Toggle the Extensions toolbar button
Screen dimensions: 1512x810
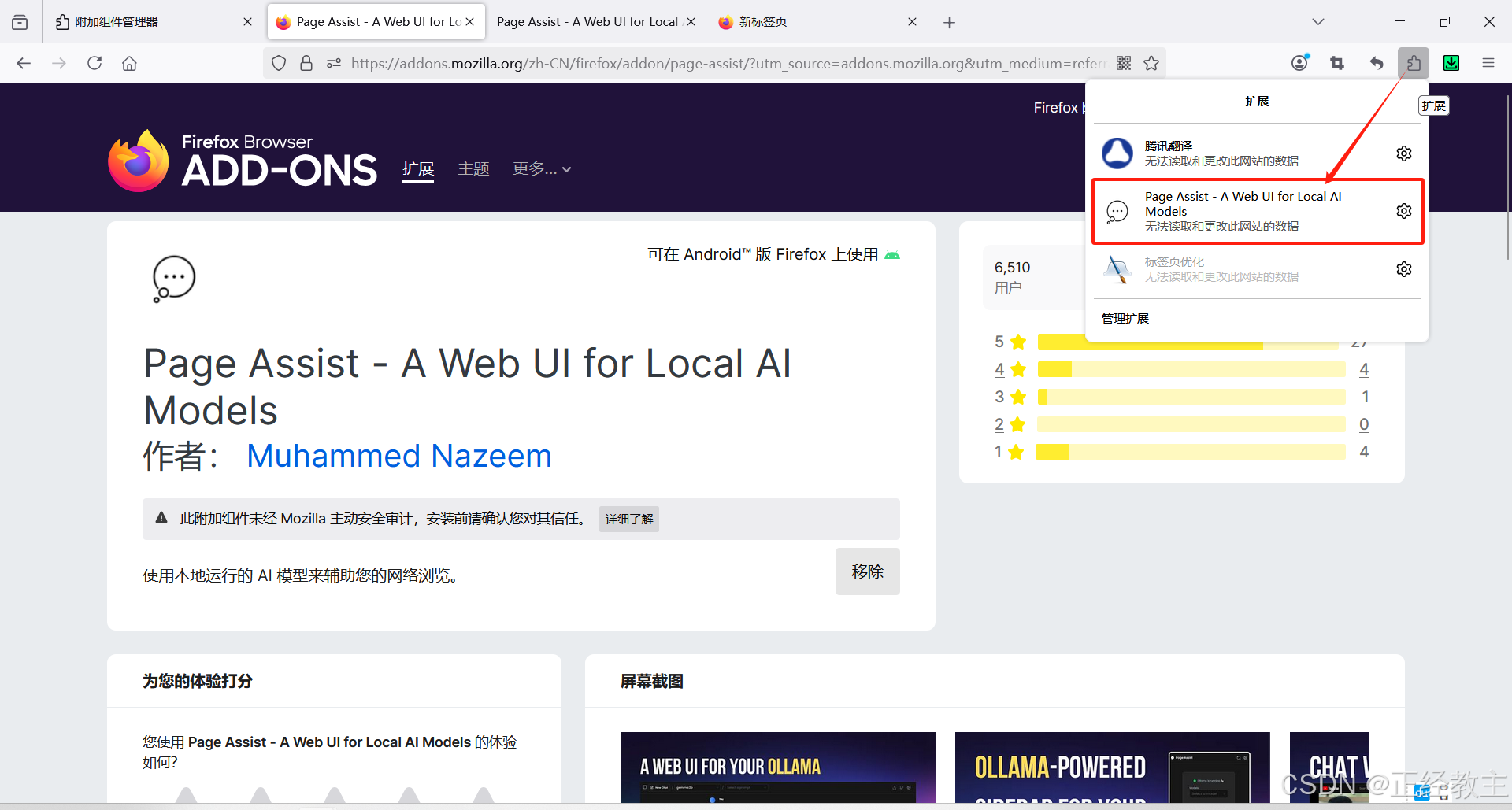[x=1414, y=63]
